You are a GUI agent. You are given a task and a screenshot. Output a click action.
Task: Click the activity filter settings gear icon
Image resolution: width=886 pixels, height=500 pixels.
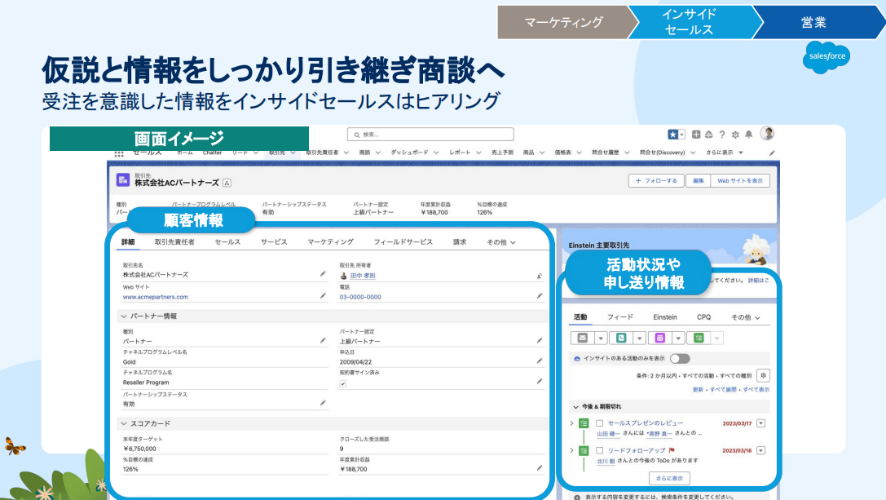(763, 373)
